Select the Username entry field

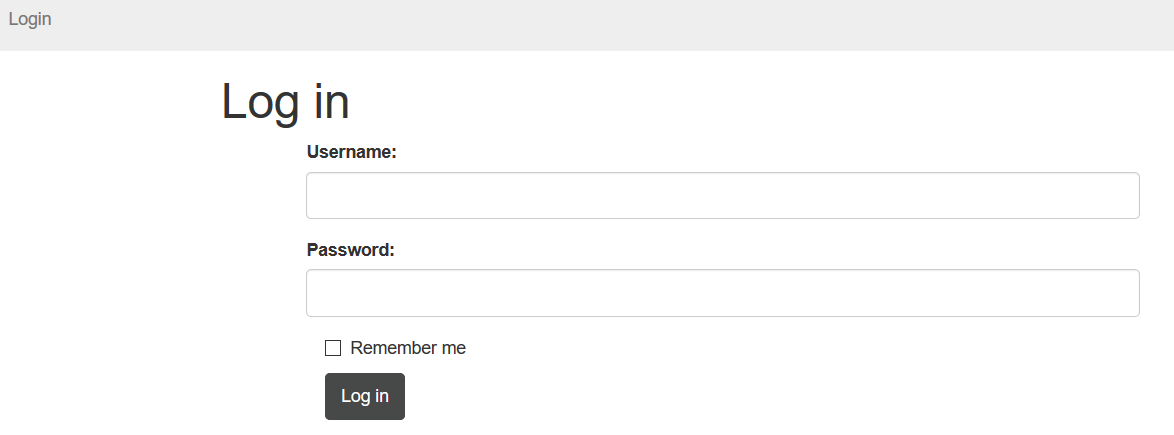coord(722,196)
